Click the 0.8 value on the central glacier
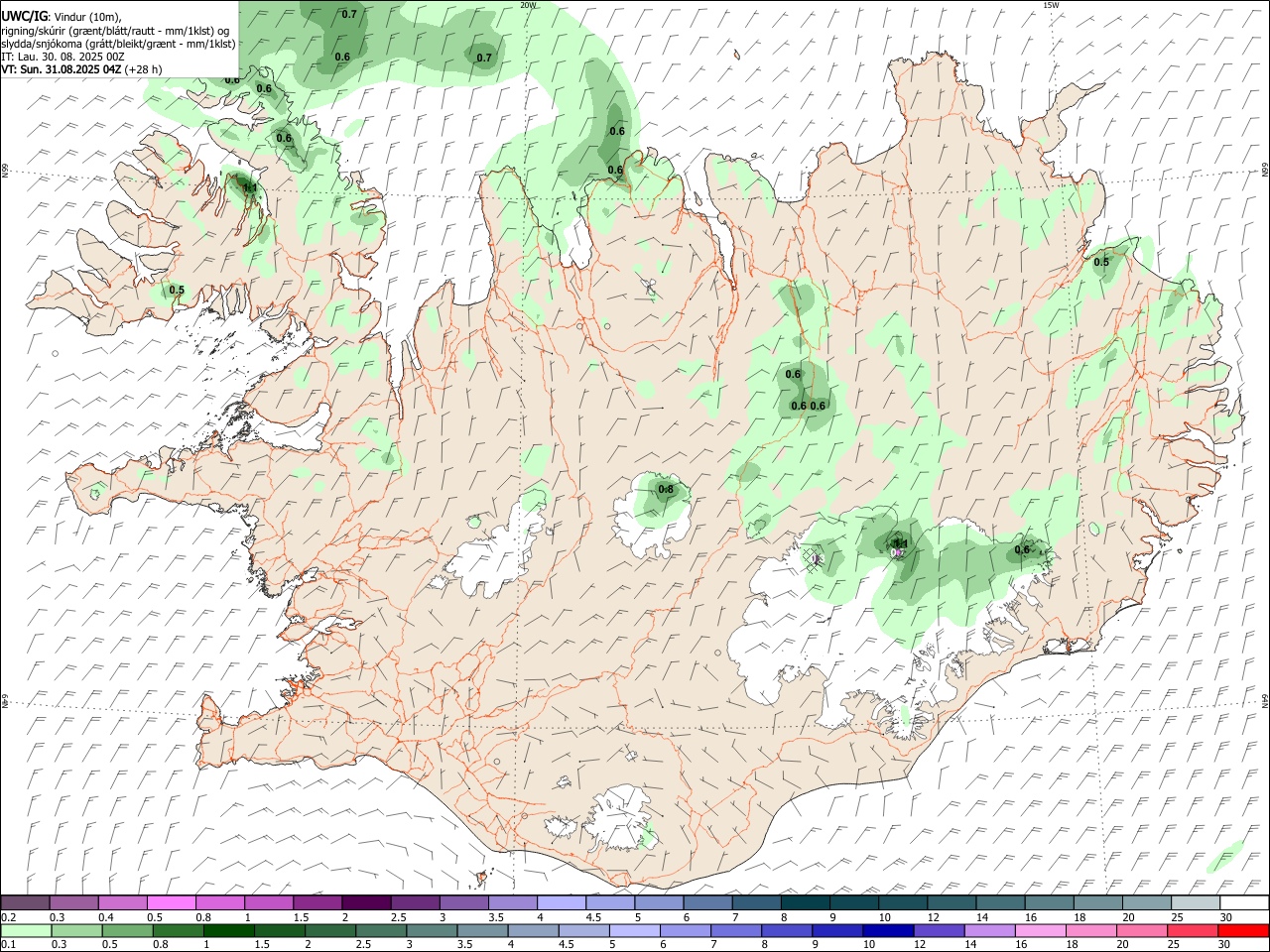Screen dimensions: 1270x952 pyautogui.click(x=667, y=489)
